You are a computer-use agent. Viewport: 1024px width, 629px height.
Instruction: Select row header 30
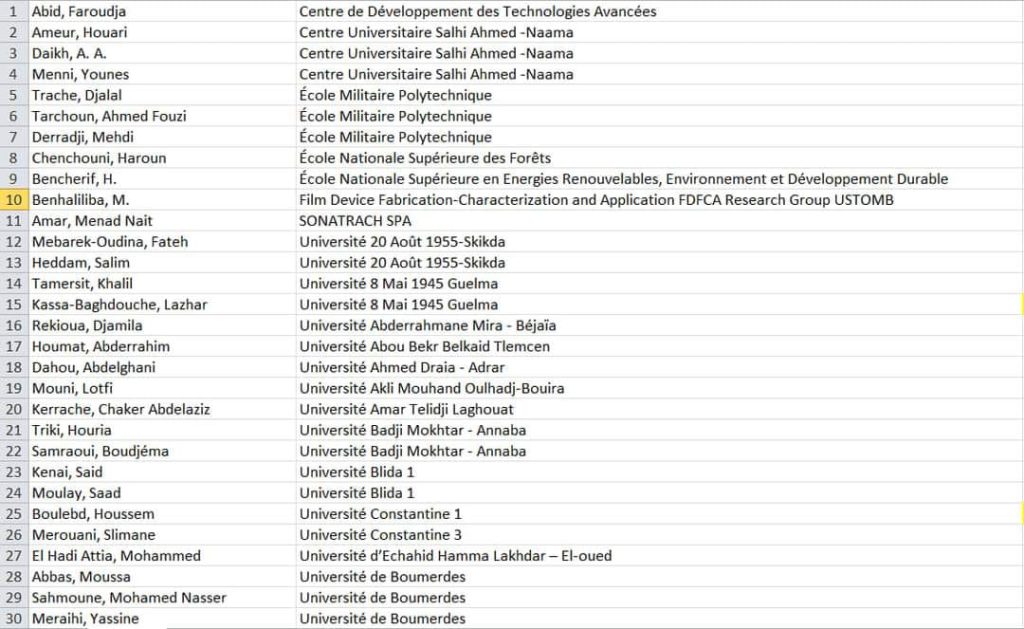click(x=14, y=619)
